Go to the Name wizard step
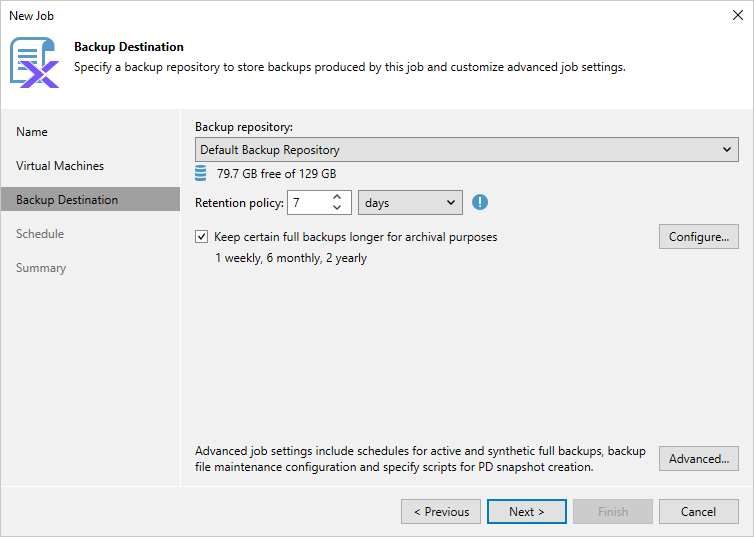The image size is (754, 537). click(x=32, y=132)
